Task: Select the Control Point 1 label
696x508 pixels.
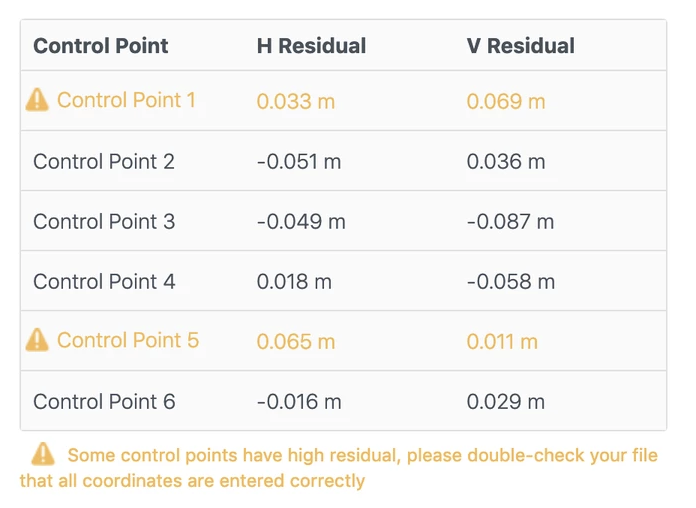Action: pyautogui.click(x=127, y=100)
